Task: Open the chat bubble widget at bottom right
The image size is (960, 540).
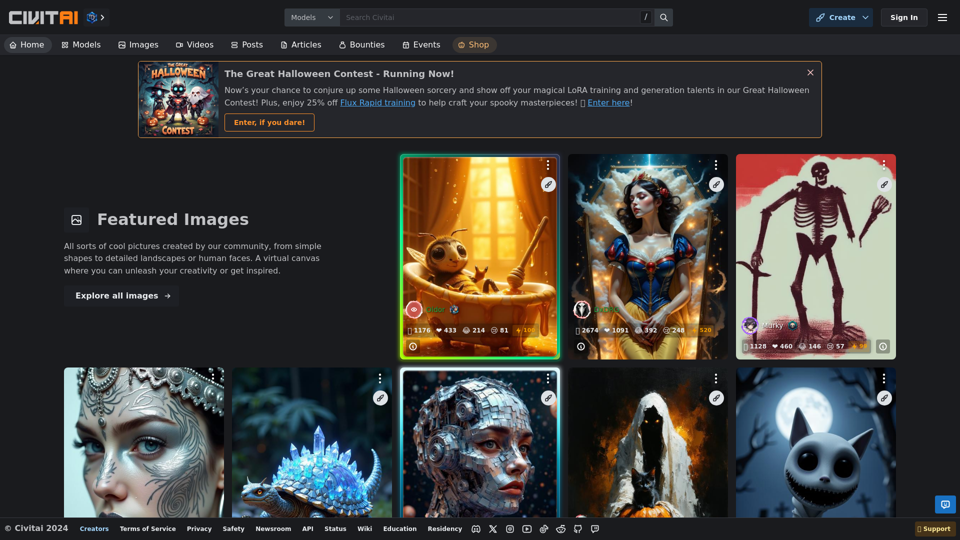Action: click(x=945, y=504)
